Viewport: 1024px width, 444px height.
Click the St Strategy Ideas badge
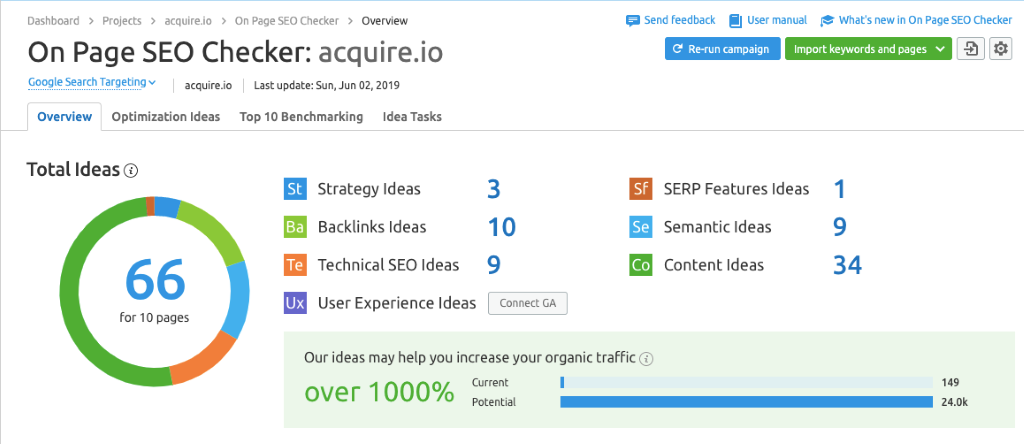coord(295,189)
